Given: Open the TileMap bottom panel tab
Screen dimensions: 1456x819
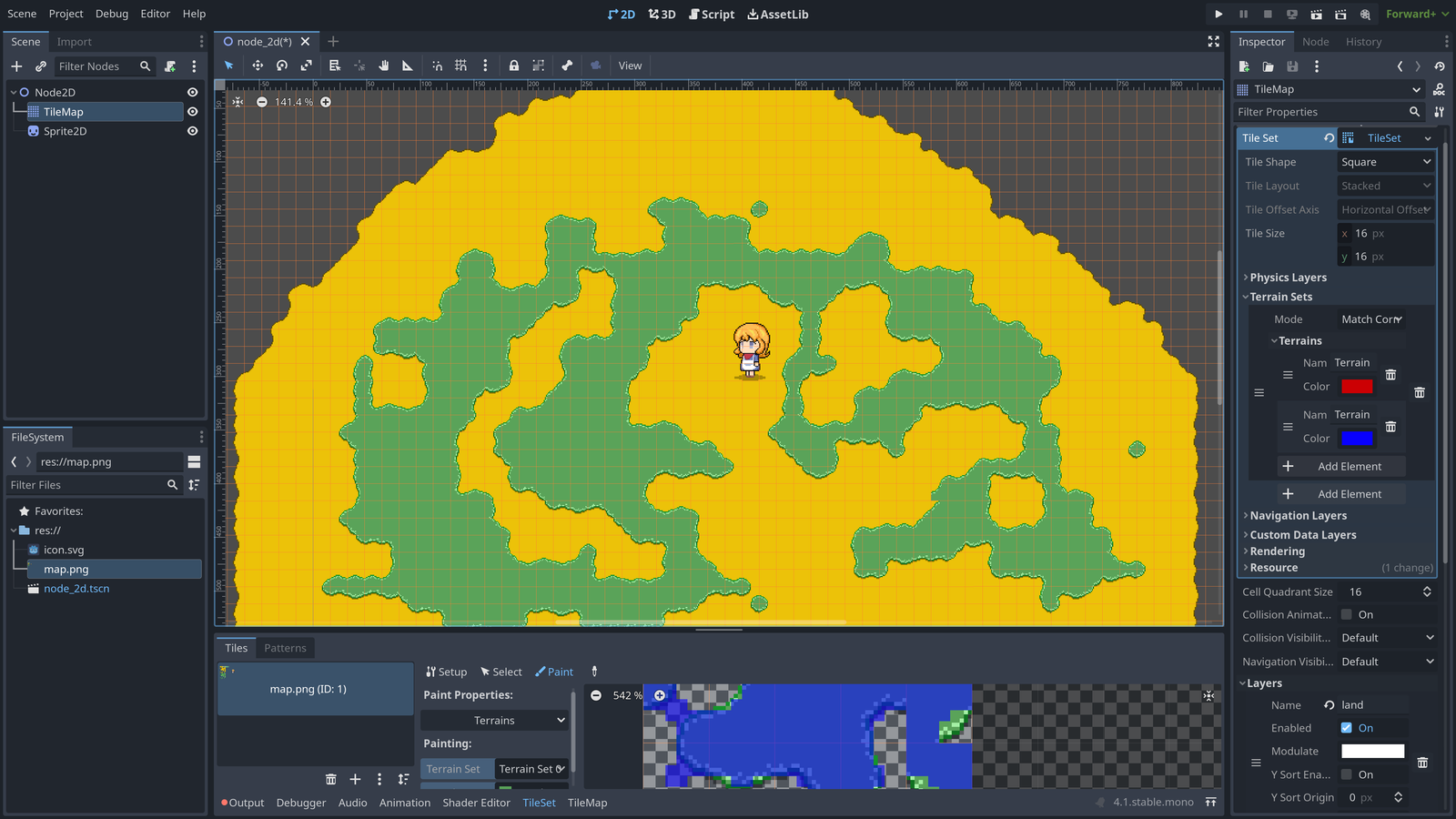Looking at the screenshot, I should (587, 803).
